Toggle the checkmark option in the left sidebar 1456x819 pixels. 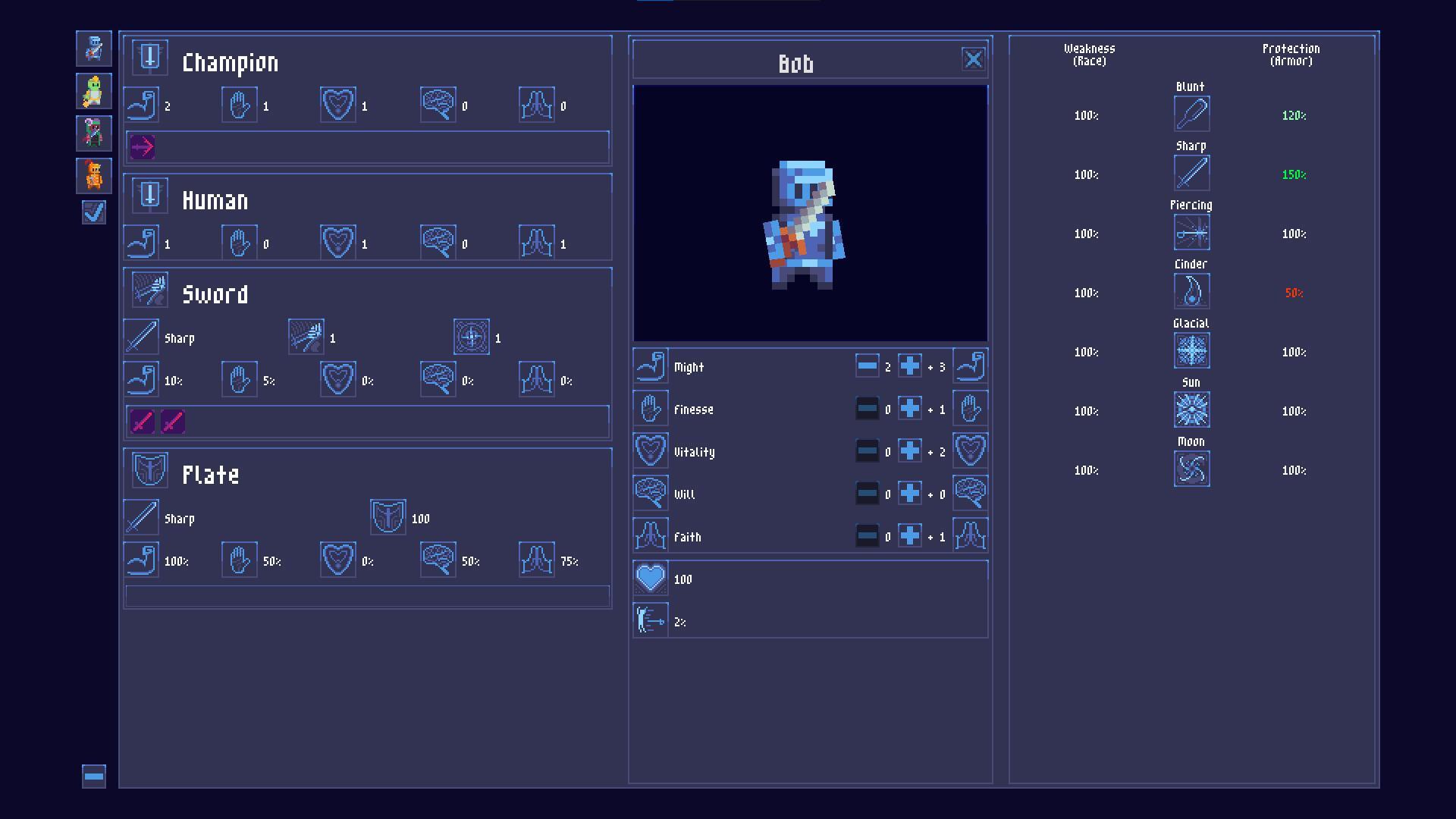pyautogui.click(x=94, y=213)
